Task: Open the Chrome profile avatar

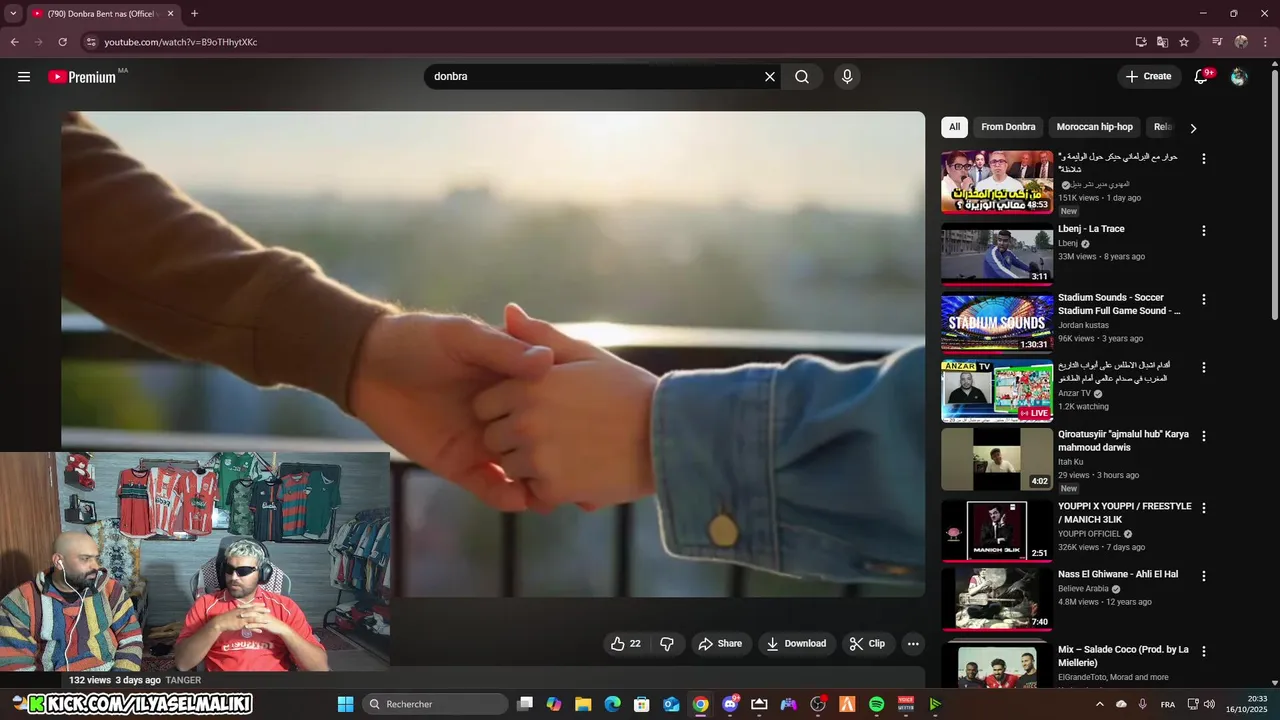Action: pyautogui.click(x=1241, y=42)
